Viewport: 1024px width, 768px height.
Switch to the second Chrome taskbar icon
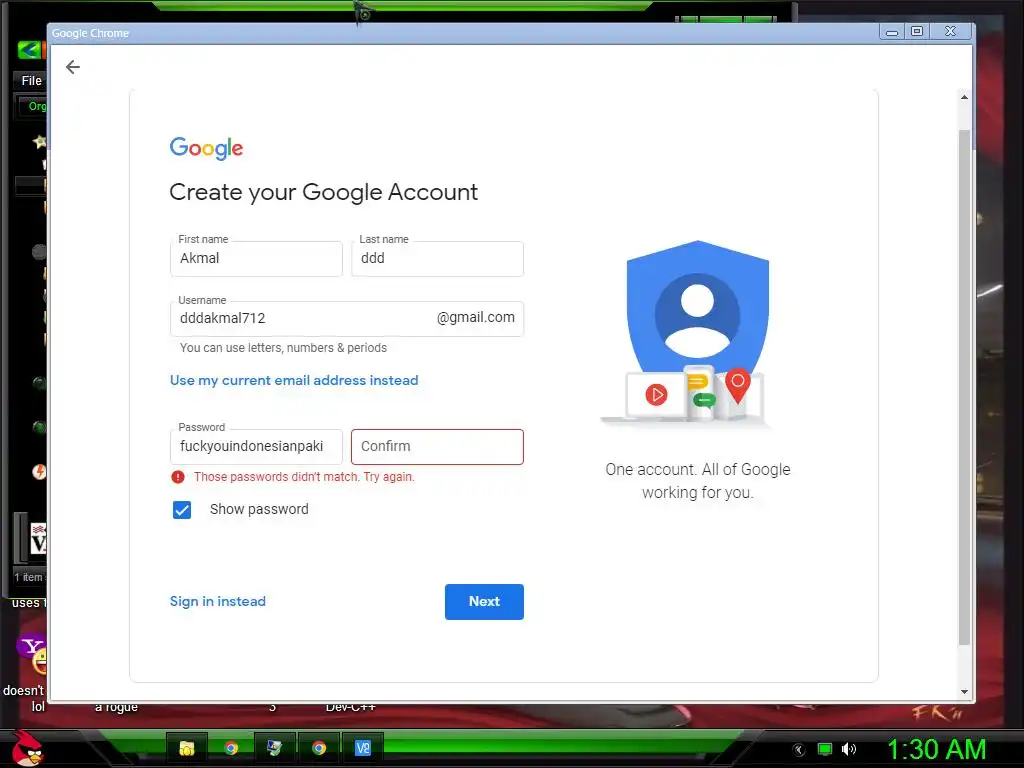point(319,748)
